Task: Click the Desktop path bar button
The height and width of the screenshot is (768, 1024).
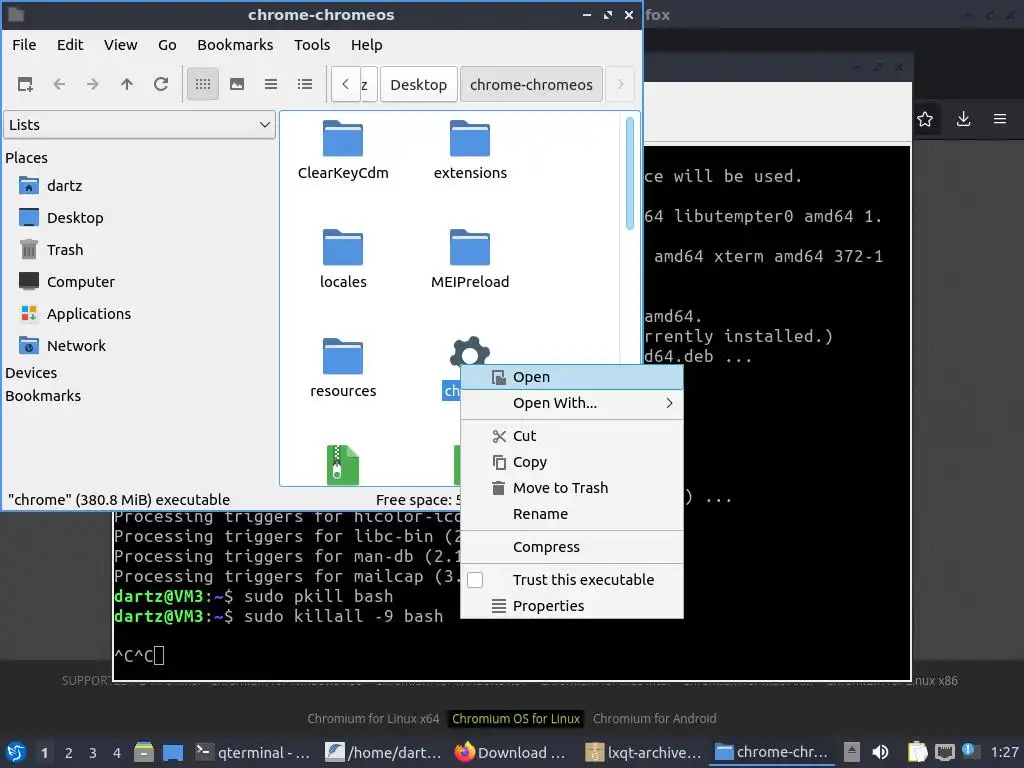Action: coord(419,85)
